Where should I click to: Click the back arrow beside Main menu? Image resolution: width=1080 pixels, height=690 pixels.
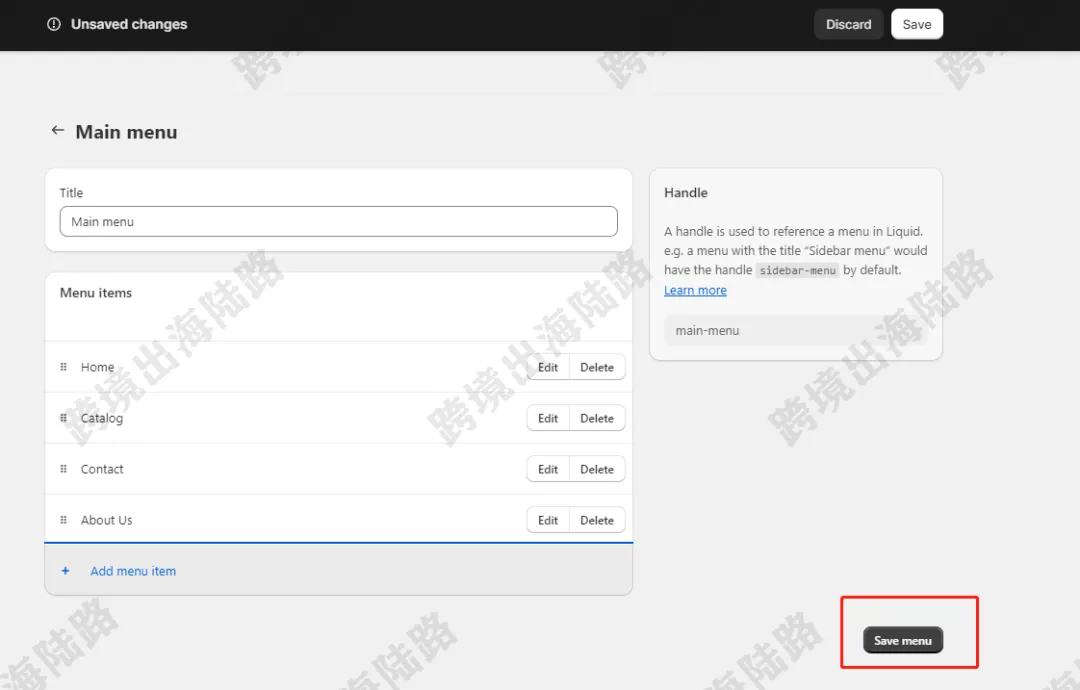click(x=58, y=130)
